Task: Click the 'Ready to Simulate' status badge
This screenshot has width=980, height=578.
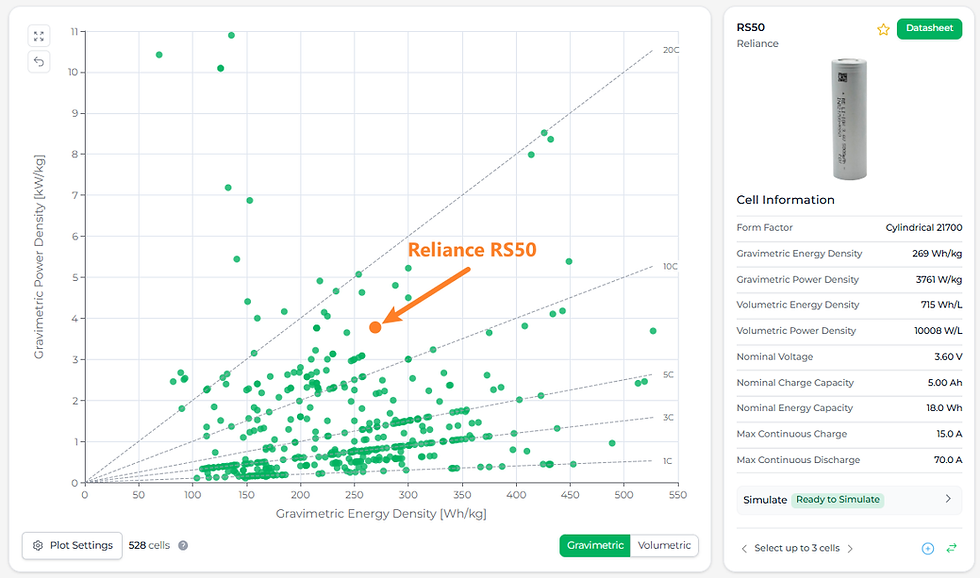Action: [x=838, y=500]
